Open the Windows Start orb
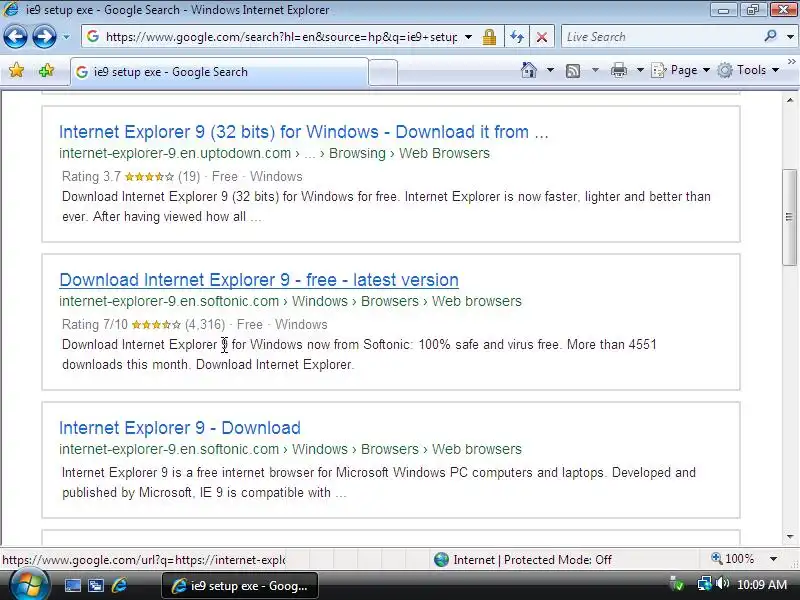800x600 pixels. point(30,585)
